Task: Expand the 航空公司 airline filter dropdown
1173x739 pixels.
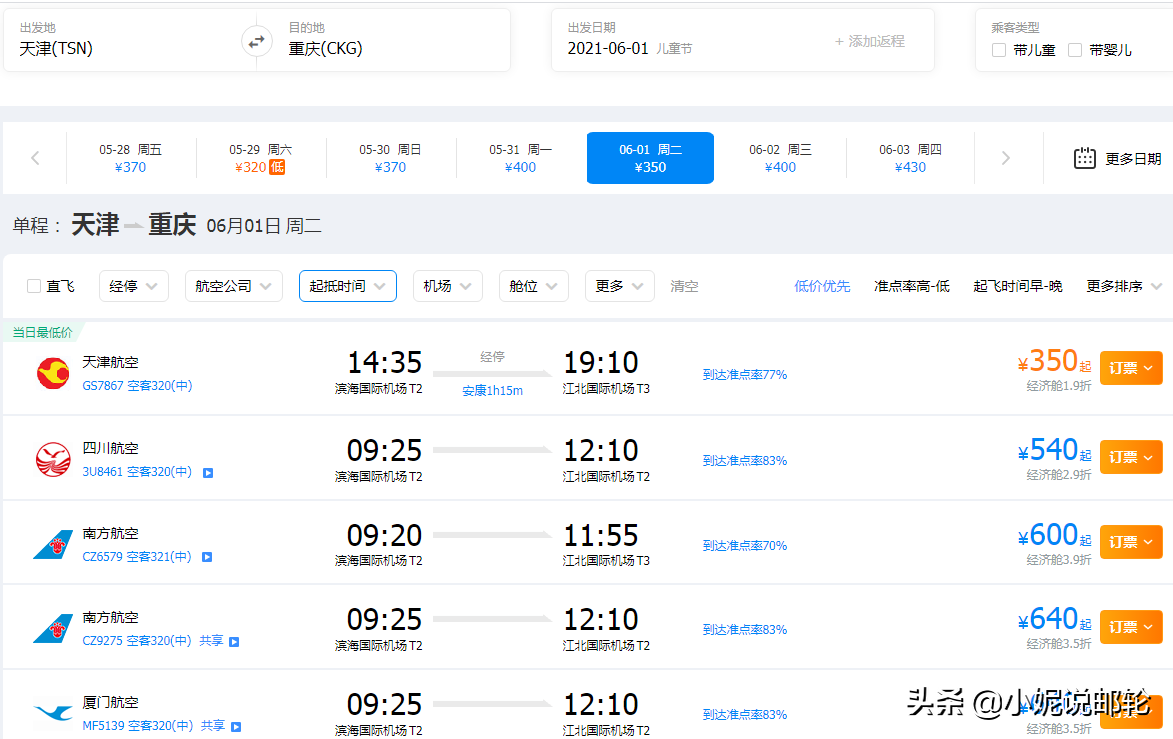Action: point(233,286)
